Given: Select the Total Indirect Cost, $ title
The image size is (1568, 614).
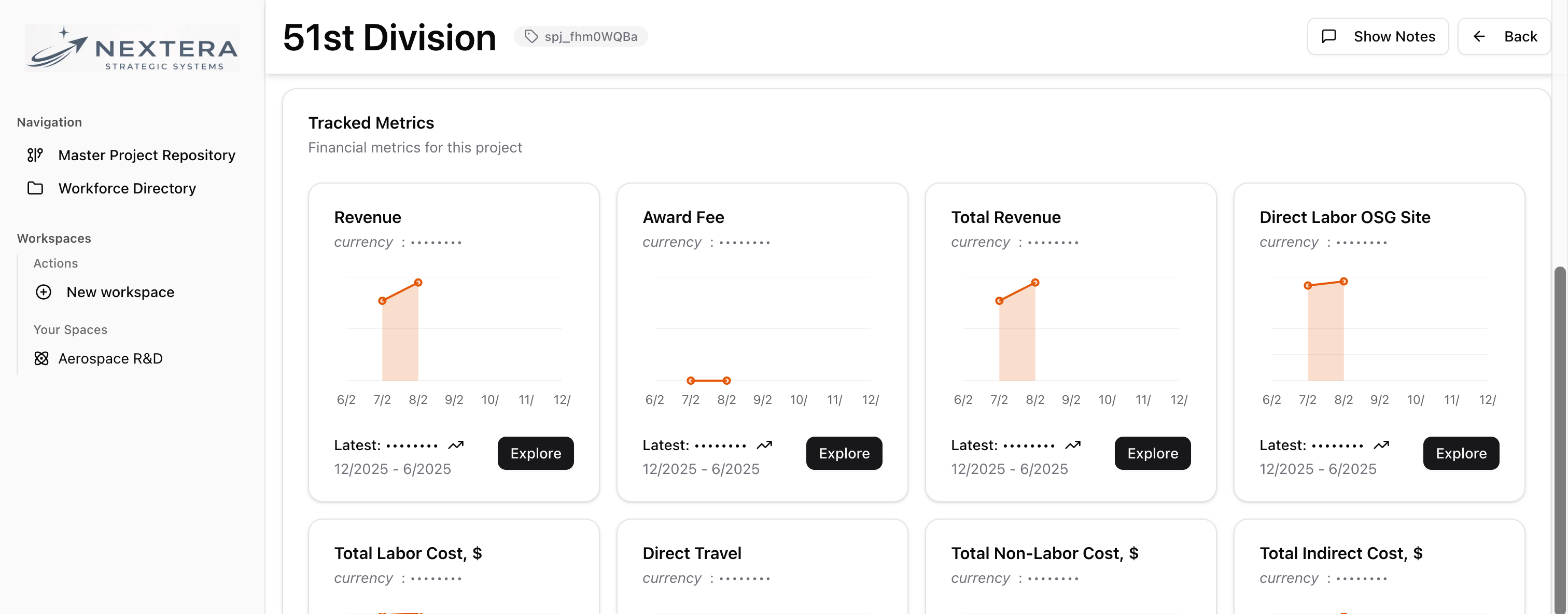Looking at the screenshot, I should pos(1341,553).
